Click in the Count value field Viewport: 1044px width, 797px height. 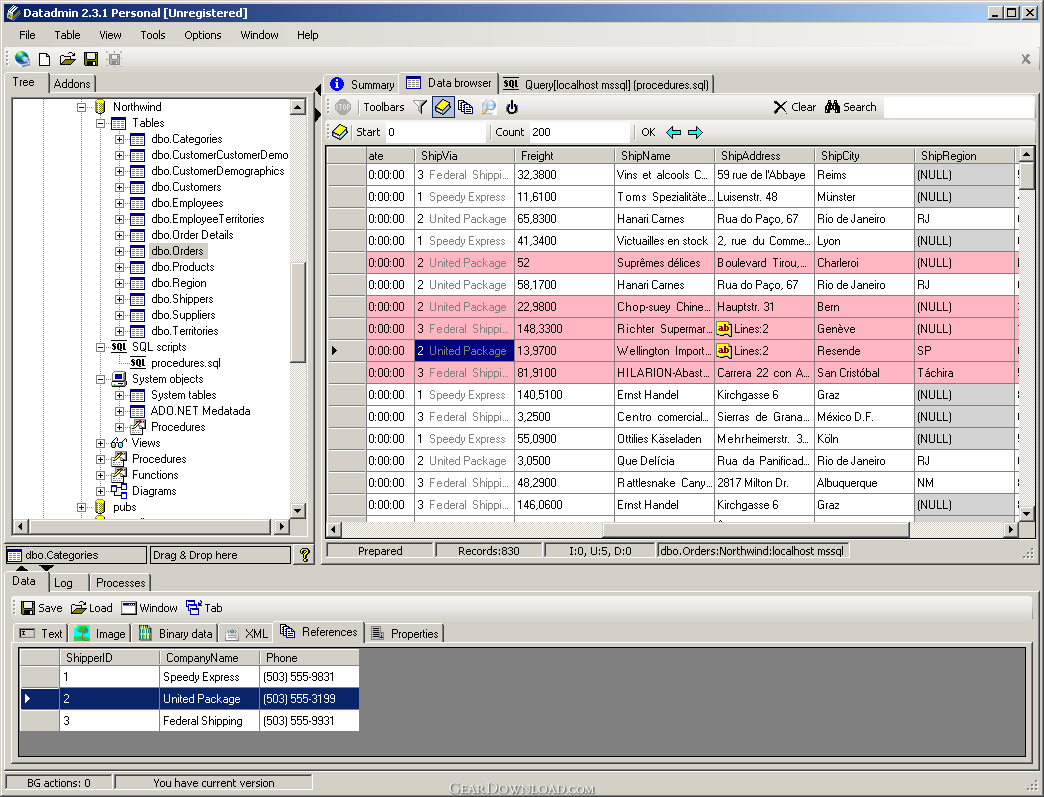[579, 132]
